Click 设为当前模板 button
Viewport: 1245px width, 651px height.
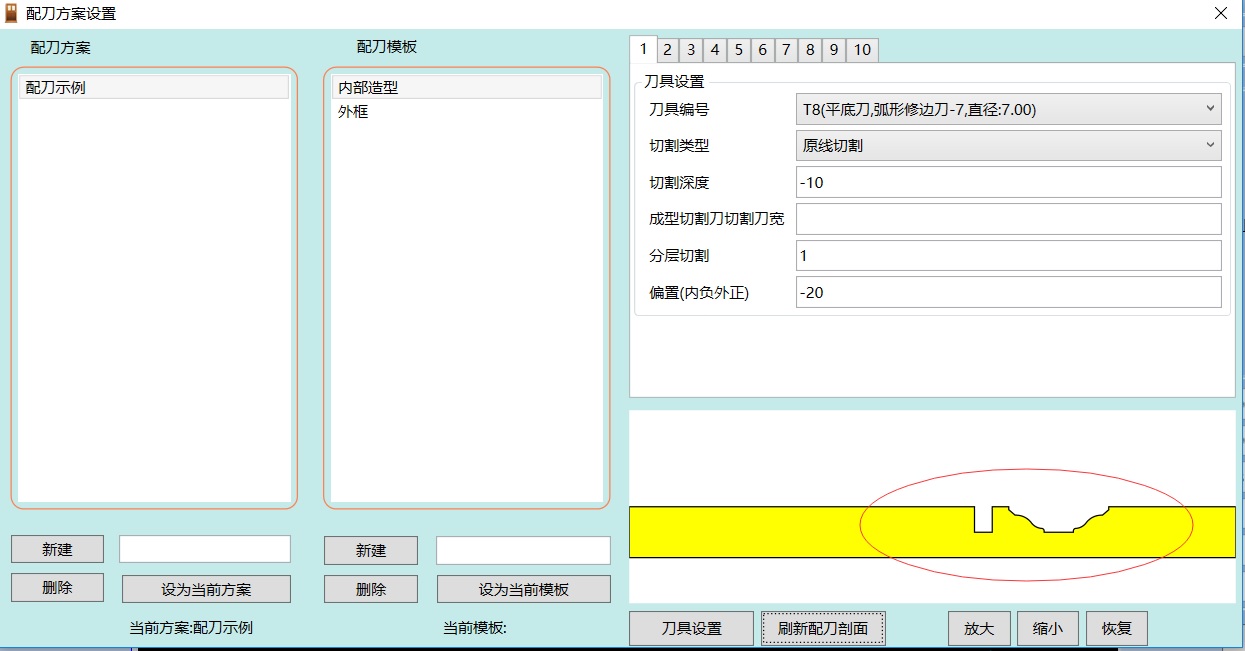(x=523, y=589)
